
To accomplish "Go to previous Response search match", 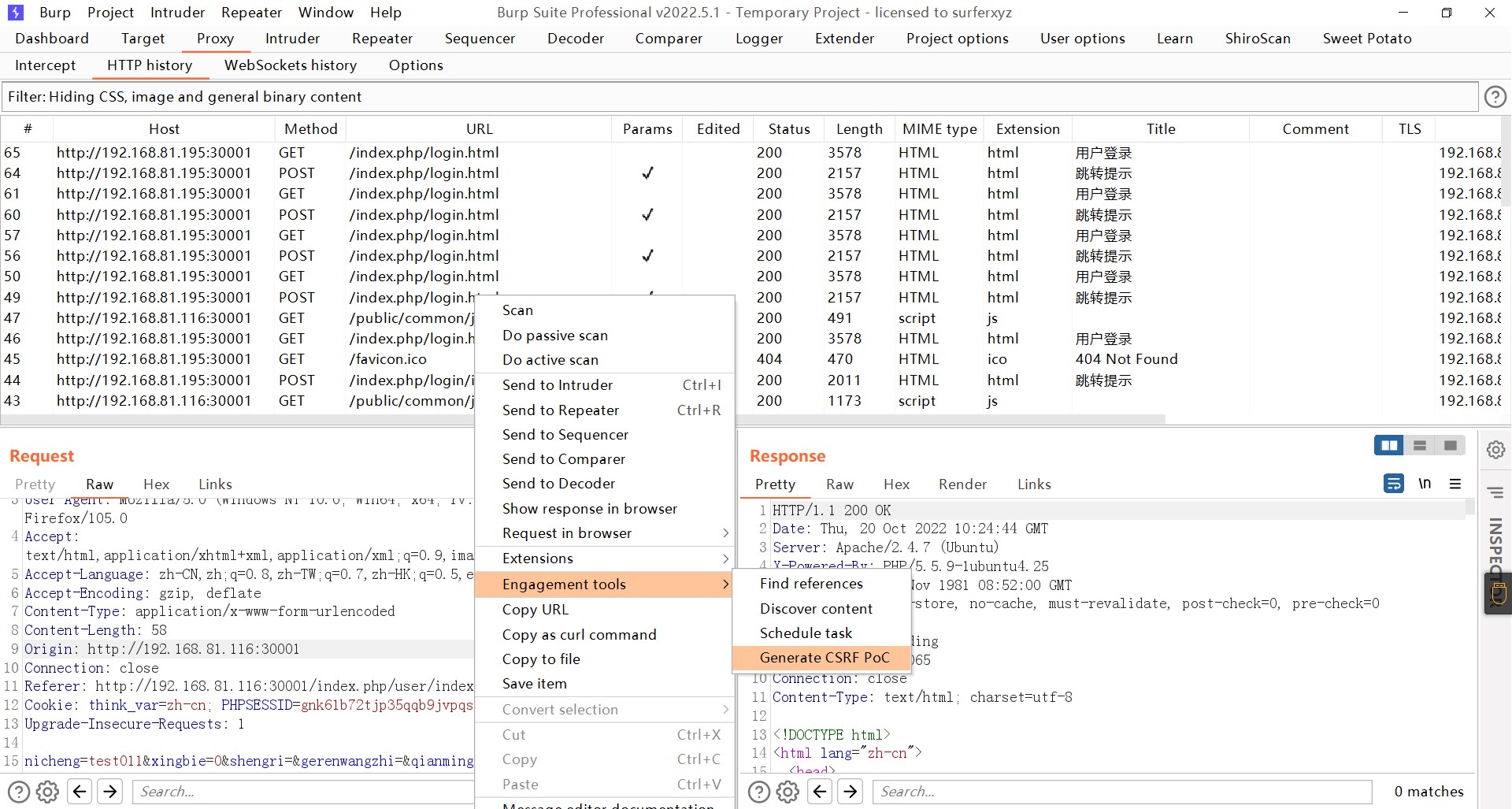I will (x=820, y=792).
